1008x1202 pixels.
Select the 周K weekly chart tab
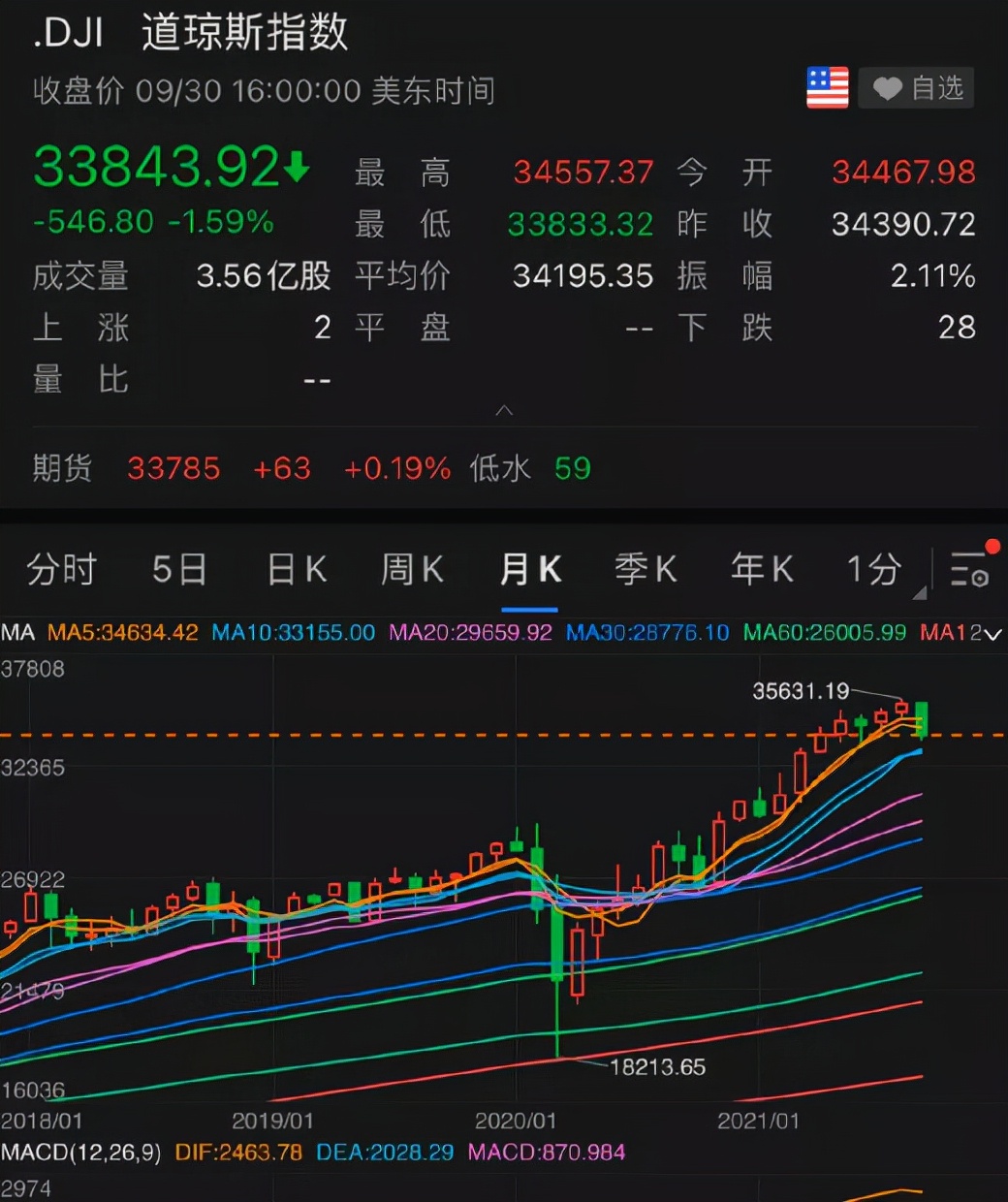(412, 570)
